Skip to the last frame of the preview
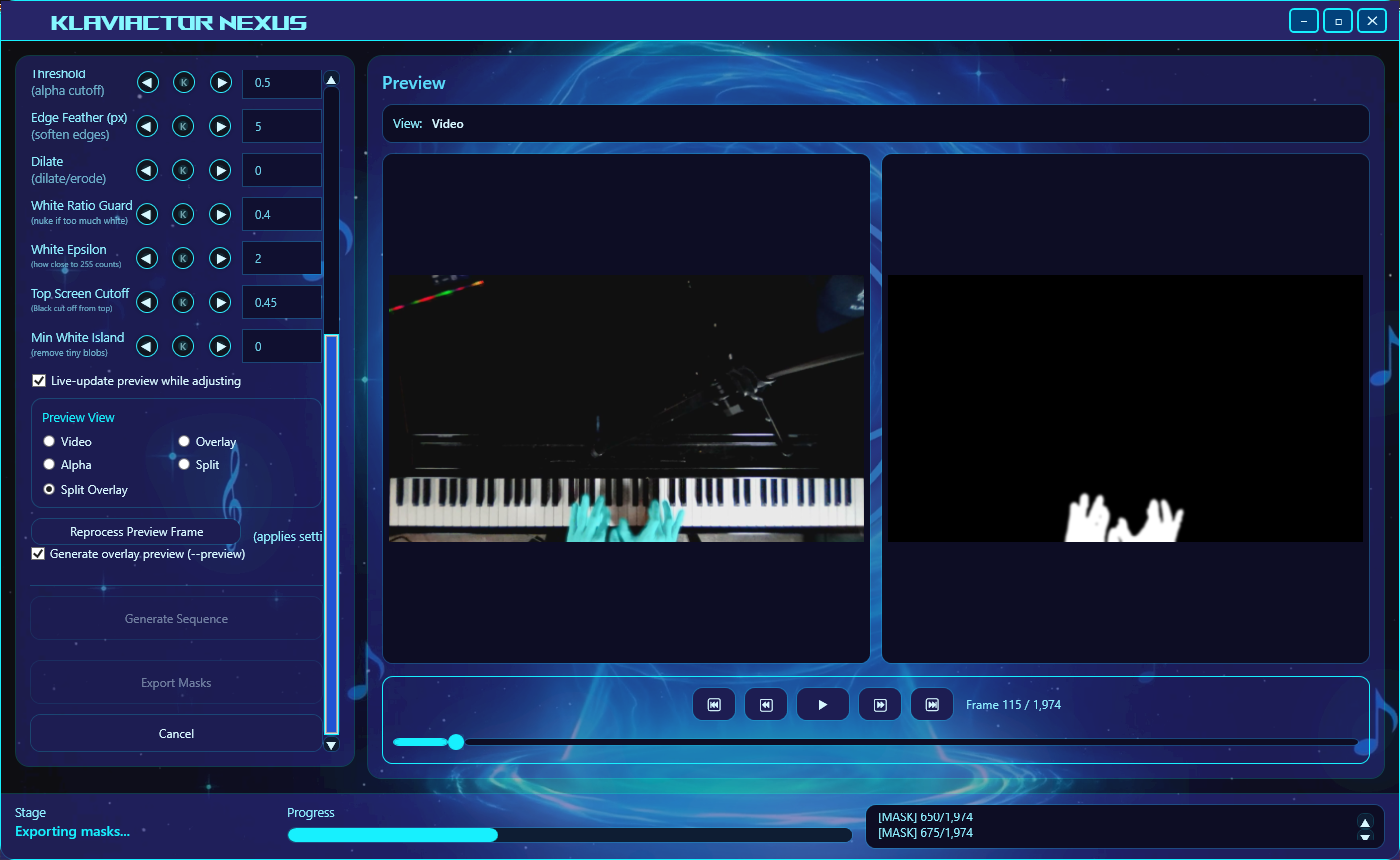The image size is (1400, 860). tap(931, 704)
